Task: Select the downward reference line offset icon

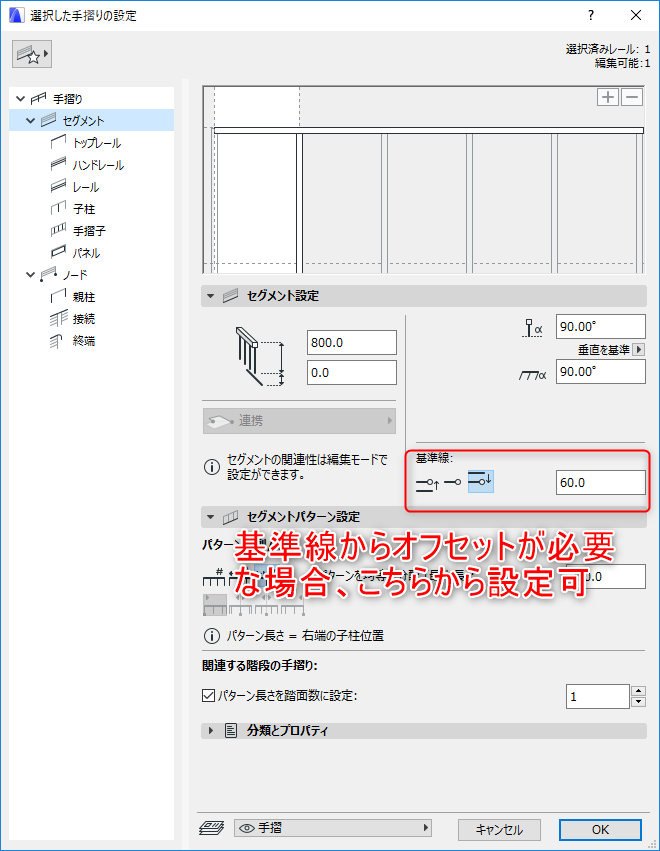Action: click(x=480, y=481)
